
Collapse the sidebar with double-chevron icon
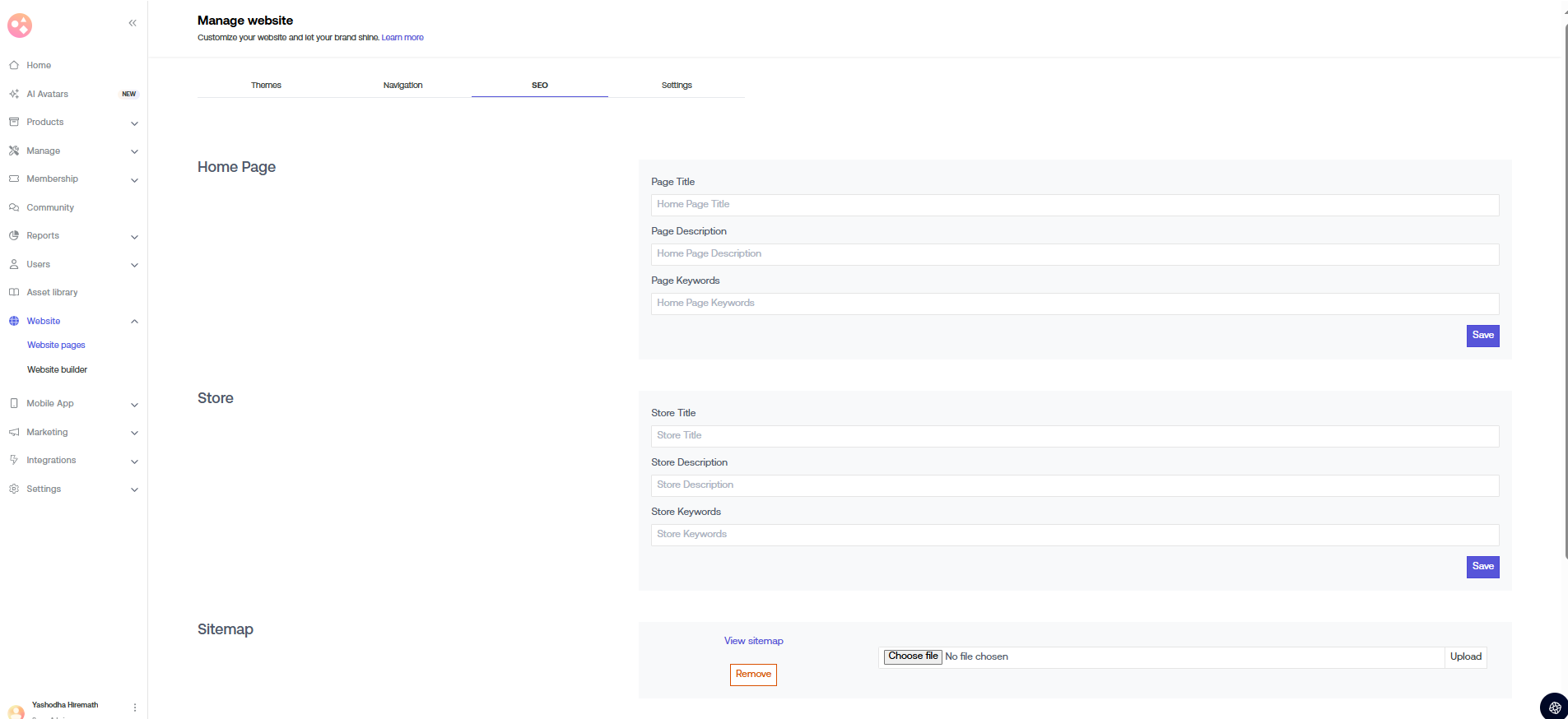pos(133,23)
